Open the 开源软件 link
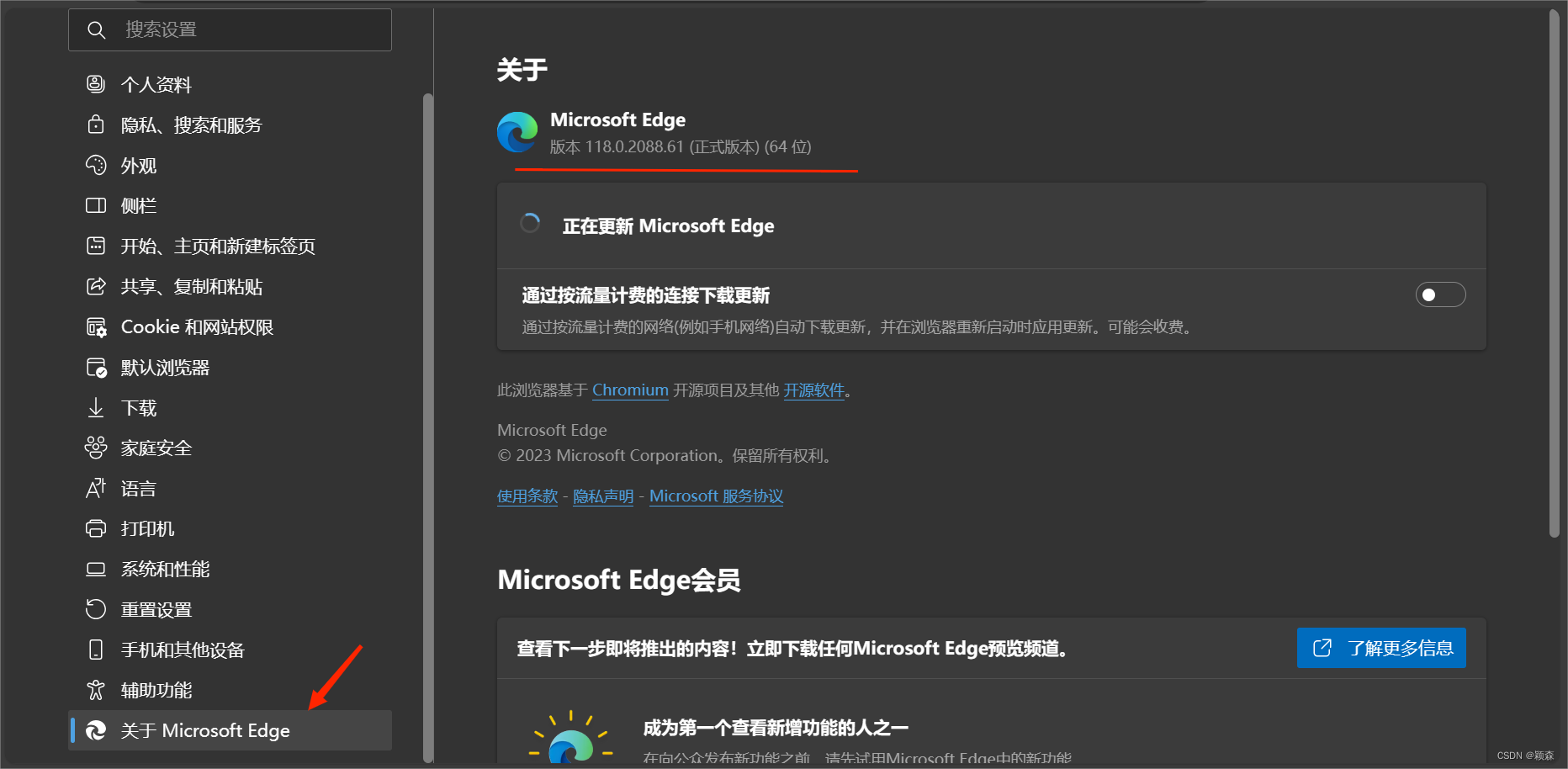 tap(813, 390)
